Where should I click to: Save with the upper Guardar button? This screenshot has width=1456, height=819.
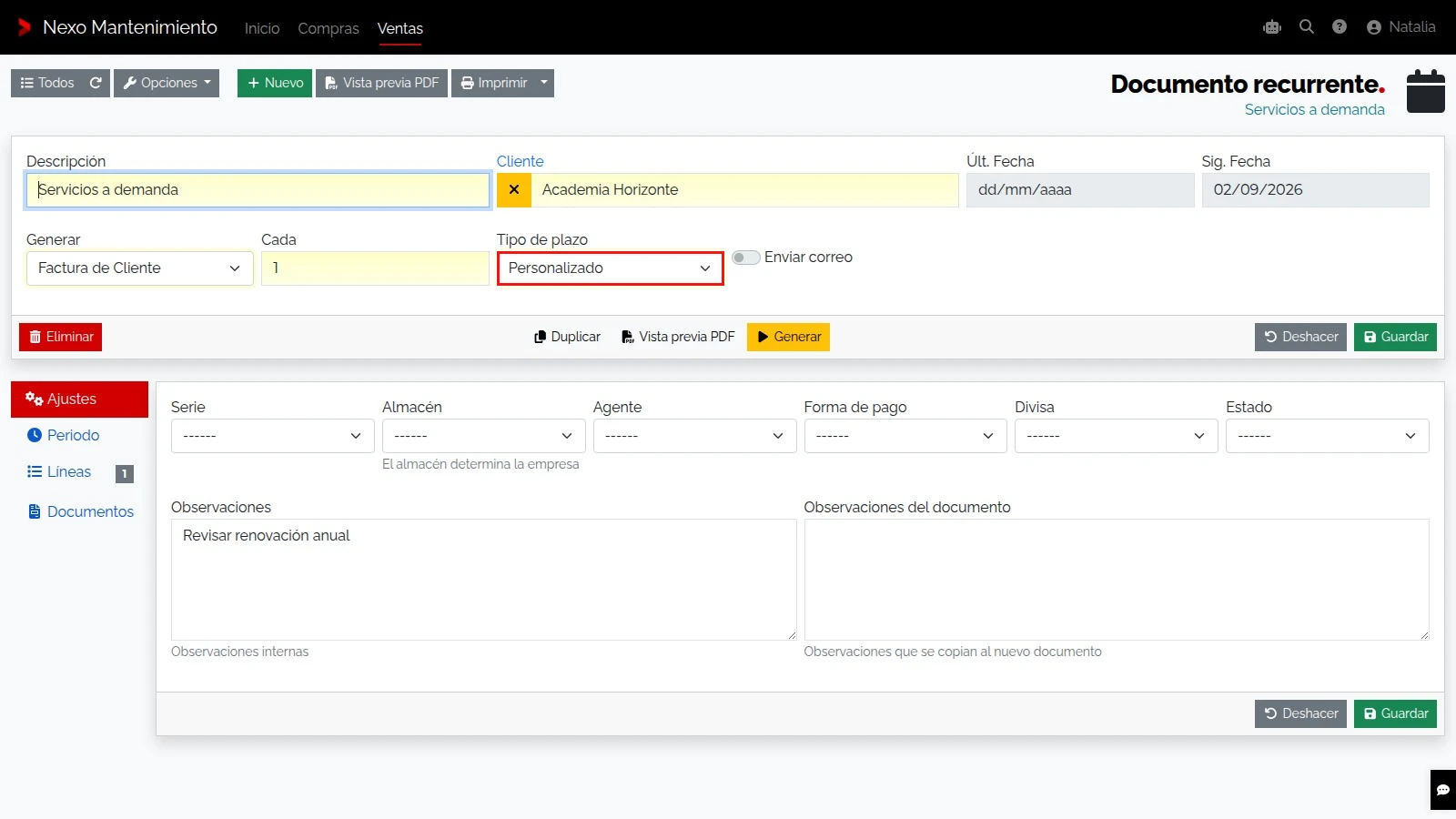pos(1395,337)
